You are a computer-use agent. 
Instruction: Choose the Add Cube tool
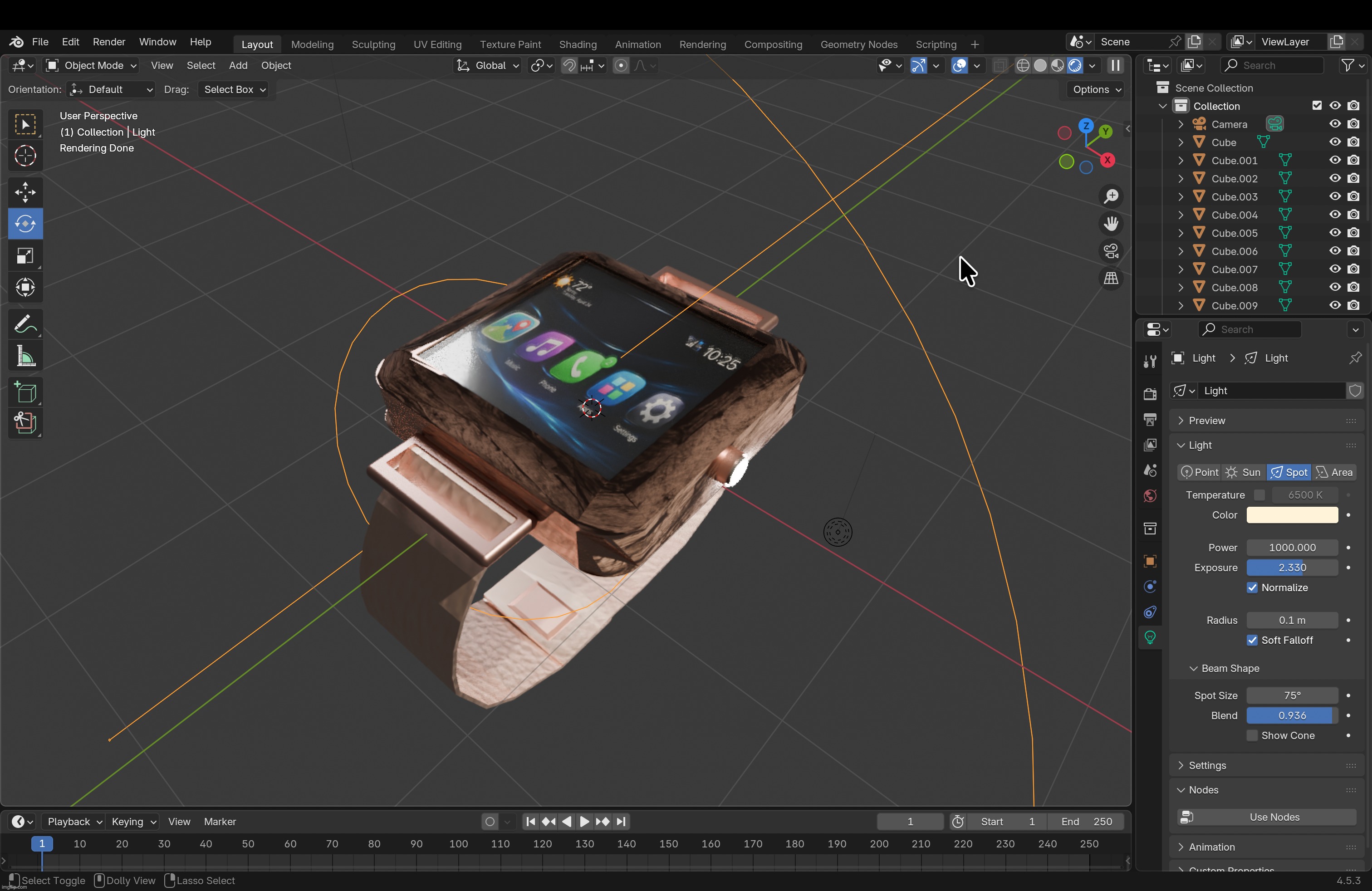pyautogui.click(x=25, y=393)
